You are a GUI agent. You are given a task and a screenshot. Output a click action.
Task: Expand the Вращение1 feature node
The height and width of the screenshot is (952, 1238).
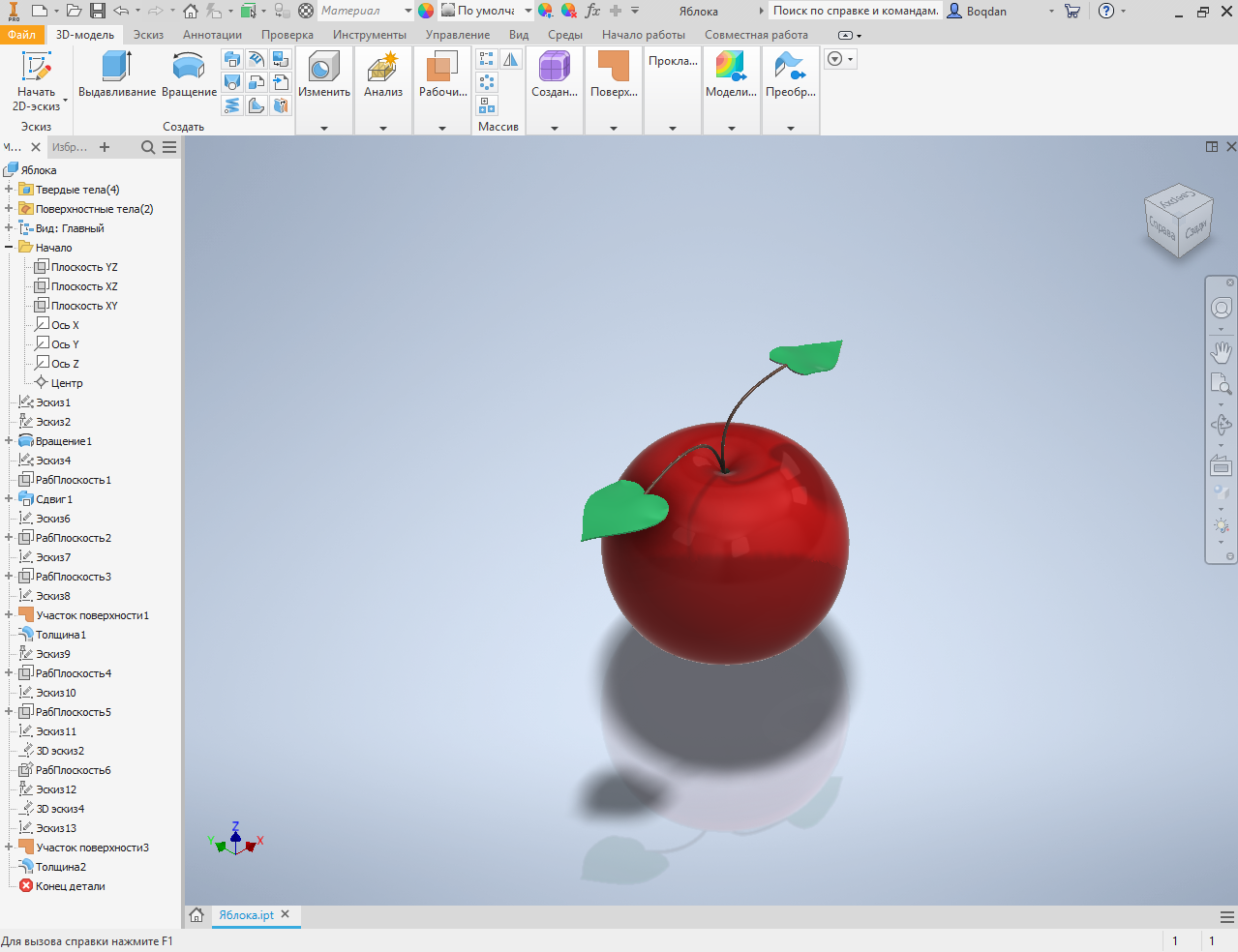[x=9, y=440]
